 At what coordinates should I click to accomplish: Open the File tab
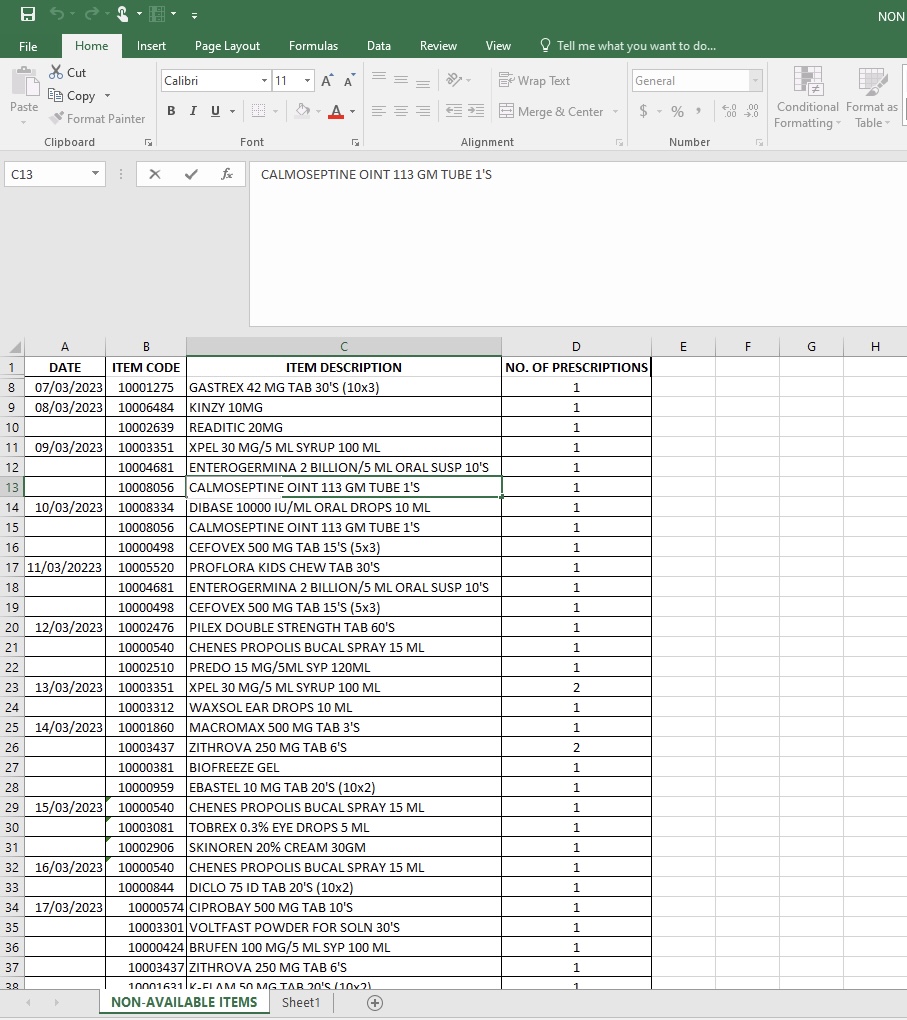tap(28, 46)
